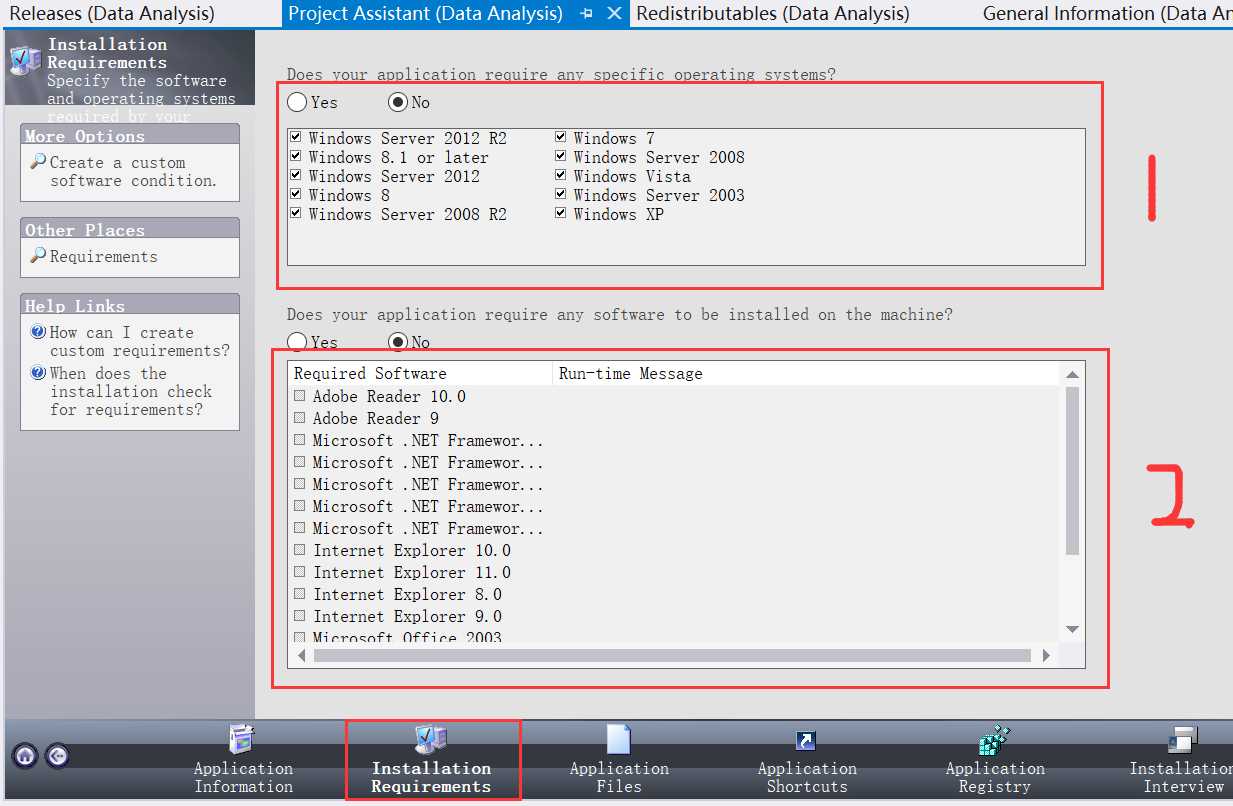
Task: Click the Required Software column header
Action: (420, 373)
